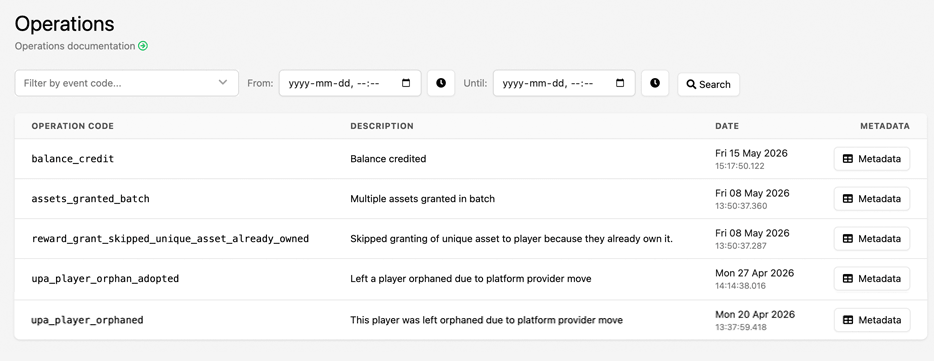
Task: Open Metadata for upa_player_orphaned row
Action: 871,320
